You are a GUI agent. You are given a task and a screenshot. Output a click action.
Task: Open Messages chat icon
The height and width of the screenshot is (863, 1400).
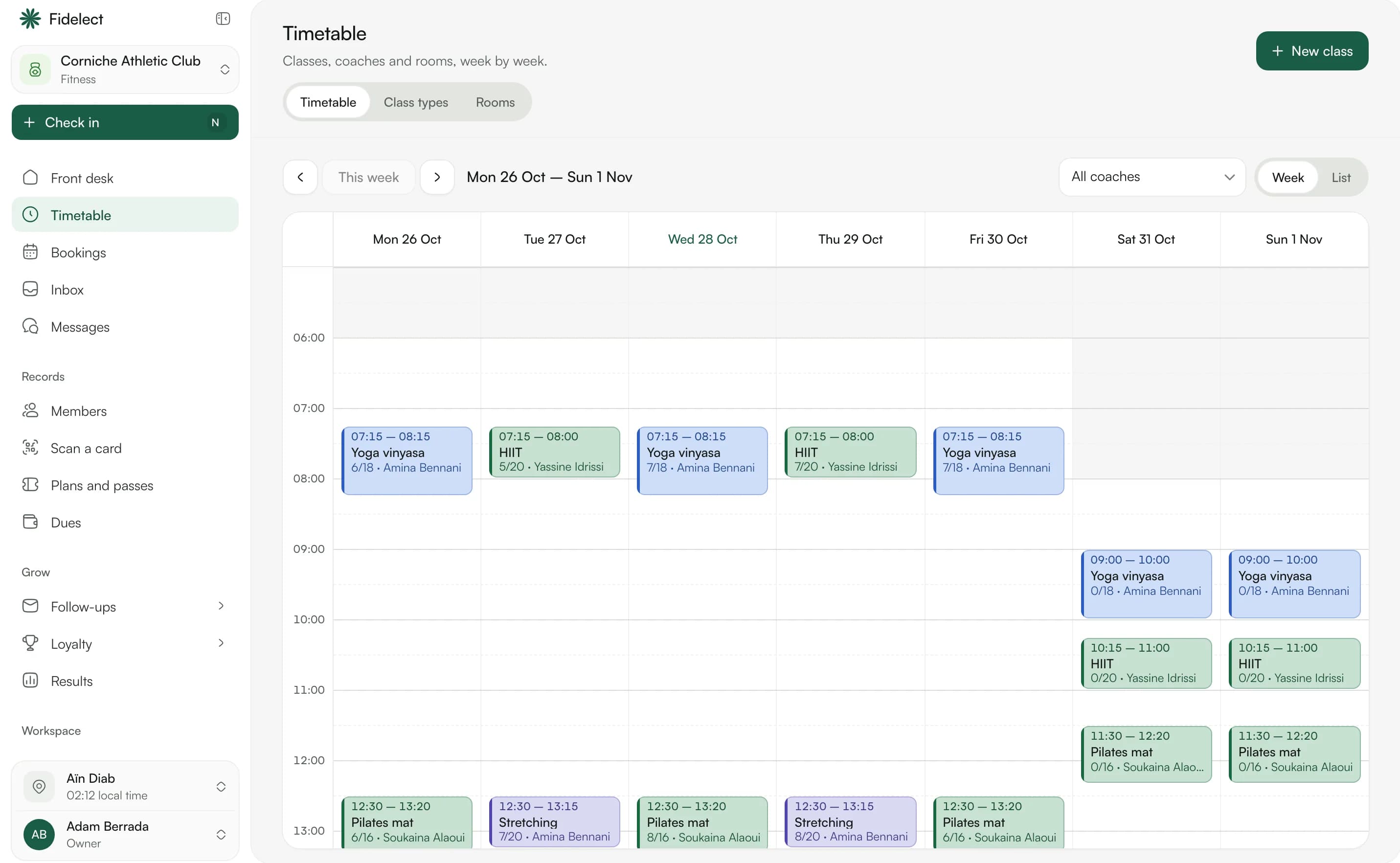point(30,326)
